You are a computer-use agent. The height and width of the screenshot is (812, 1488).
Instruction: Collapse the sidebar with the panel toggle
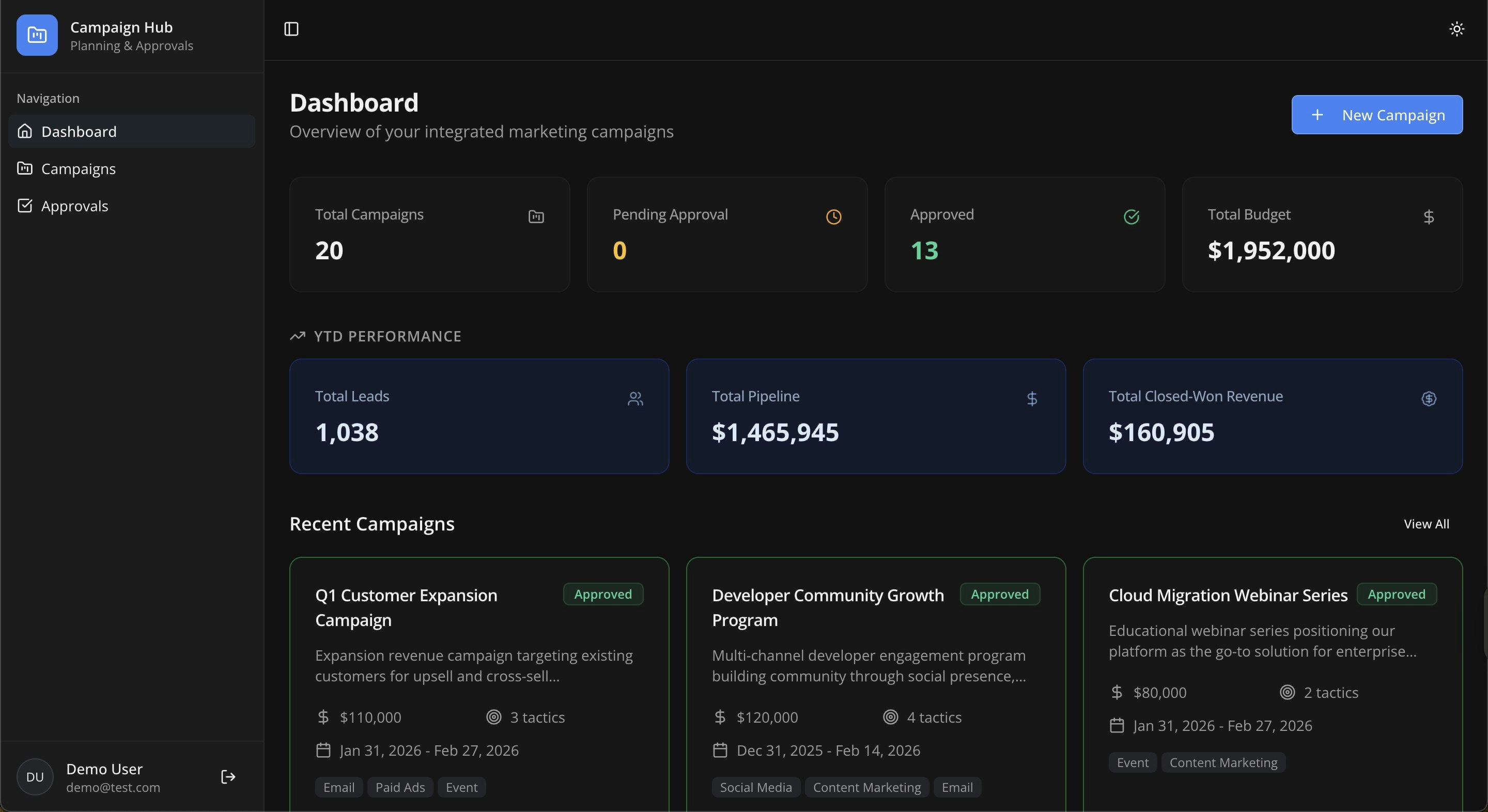[x=291, y=29]
